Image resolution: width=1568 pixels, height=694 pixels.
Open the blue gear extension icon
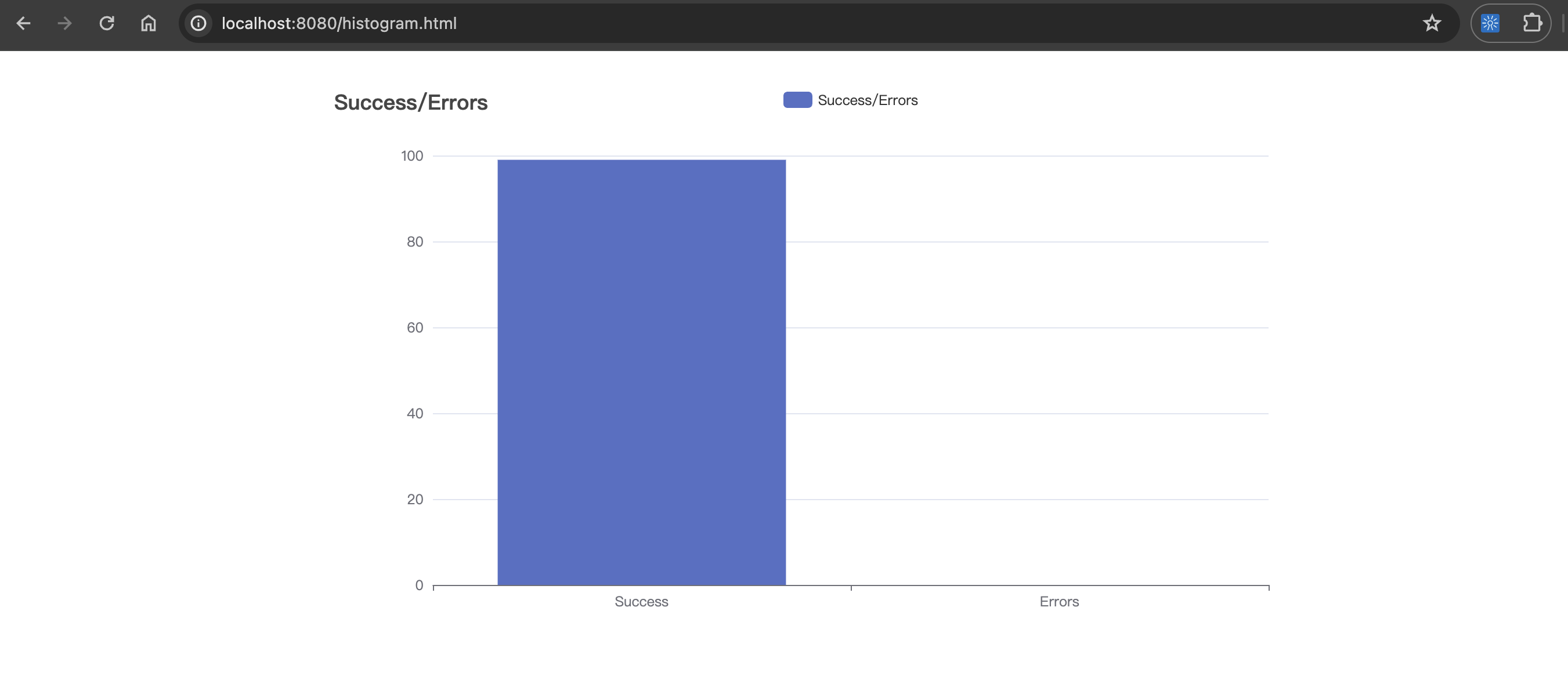(x=1490, y=23)
